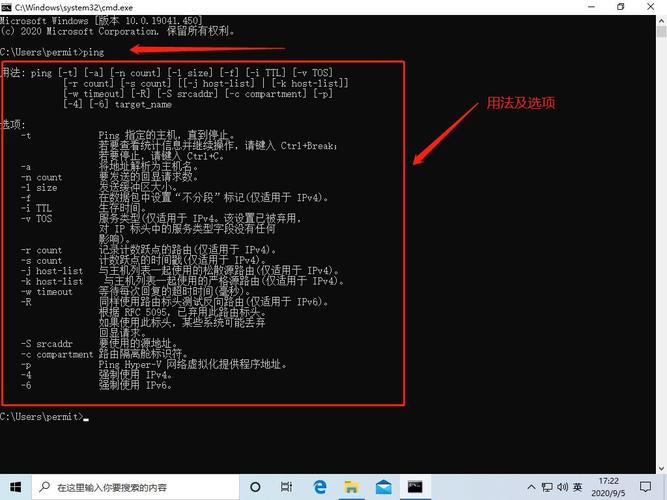Click the 'C:\Windows\system32\cmd.exe' window title
The width and height of the screenshot is (667, 500).
click(x=74, y=7)
